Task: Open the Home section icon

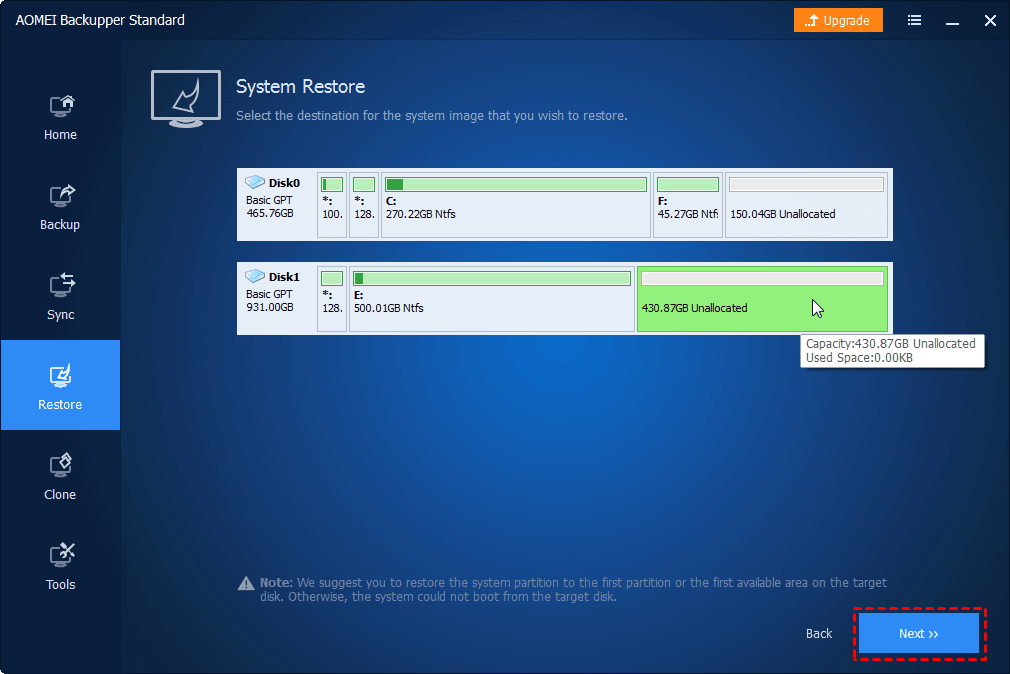Action: (x=61, y=106)
